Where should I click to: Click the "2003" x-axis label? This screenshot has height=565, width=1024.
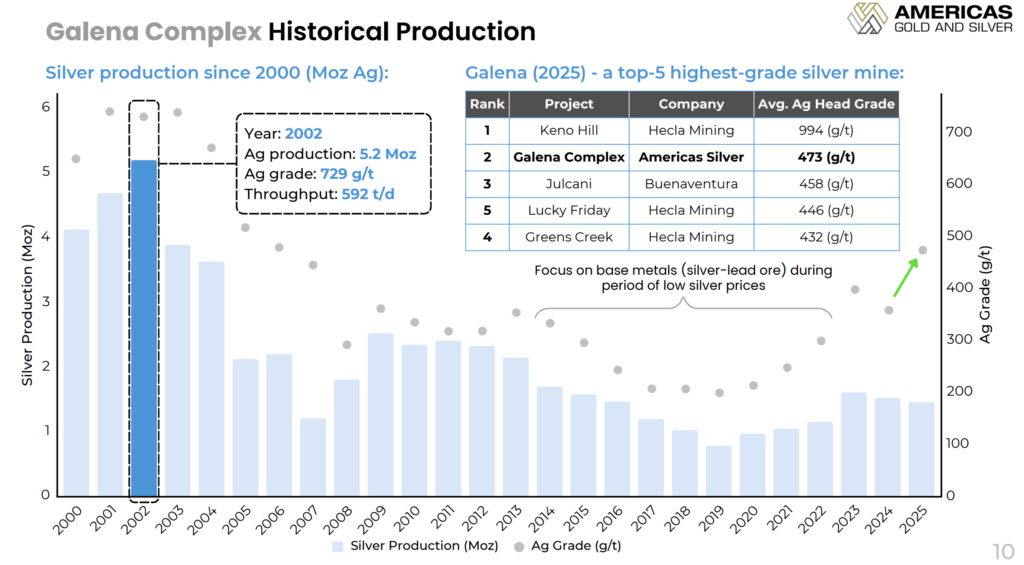click(x=170, y=521)
